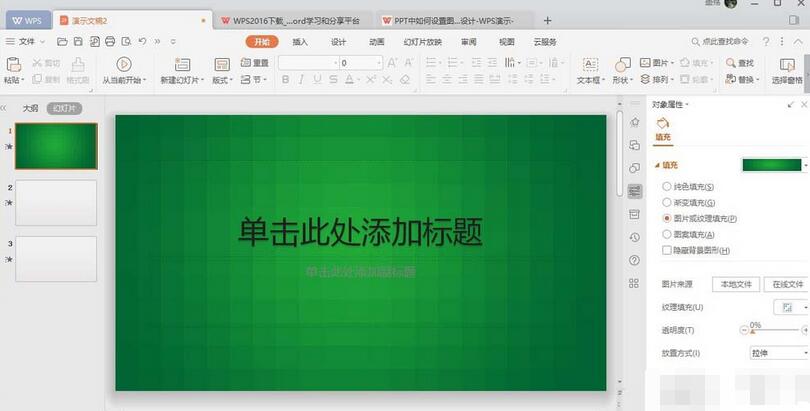Screen dimensions: 810x411
Task: Click the help question mark in side strip
Action: pos(634,260)
